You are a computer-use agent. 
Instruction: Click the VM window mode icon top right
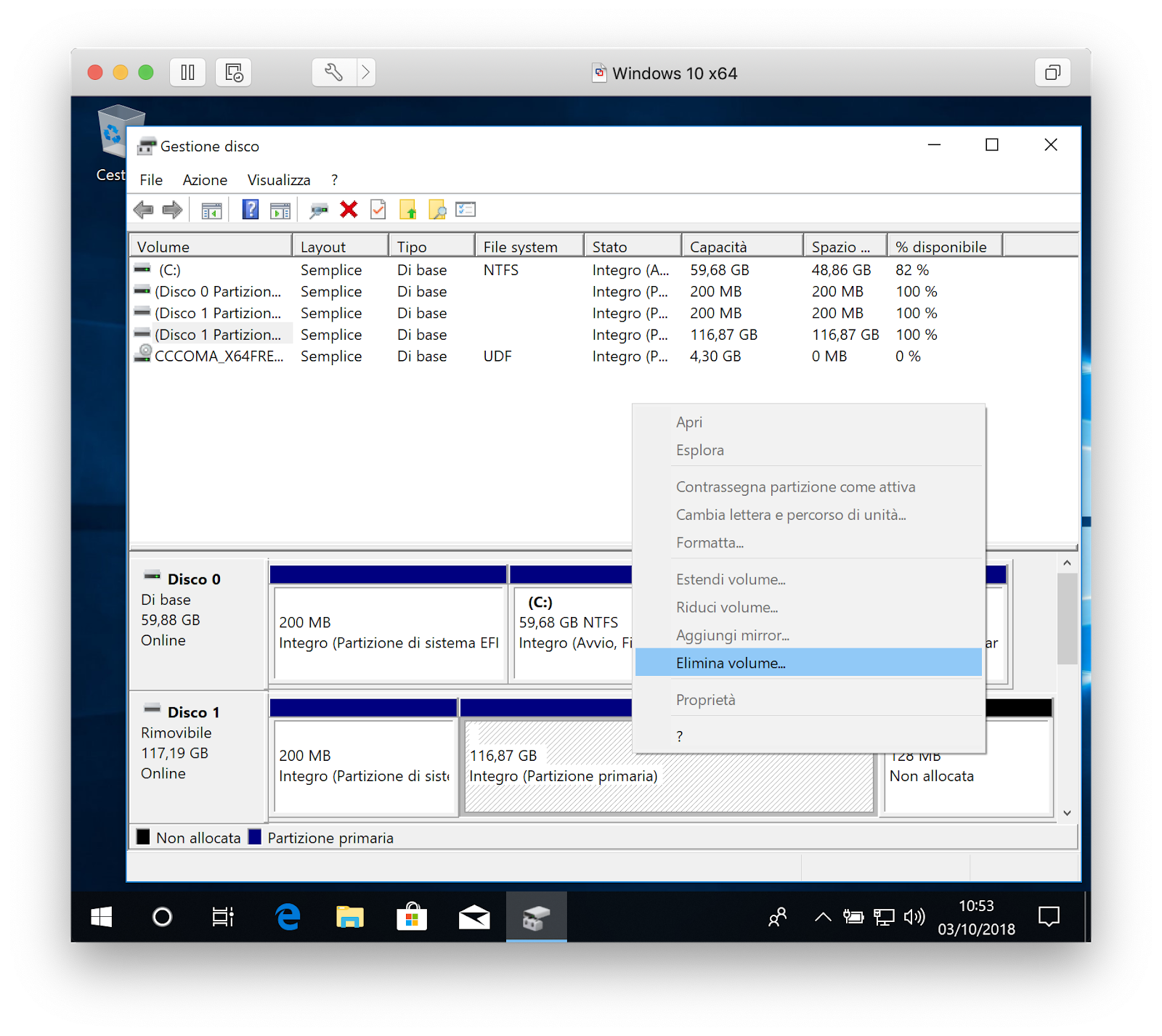[x=1052, y=73]
